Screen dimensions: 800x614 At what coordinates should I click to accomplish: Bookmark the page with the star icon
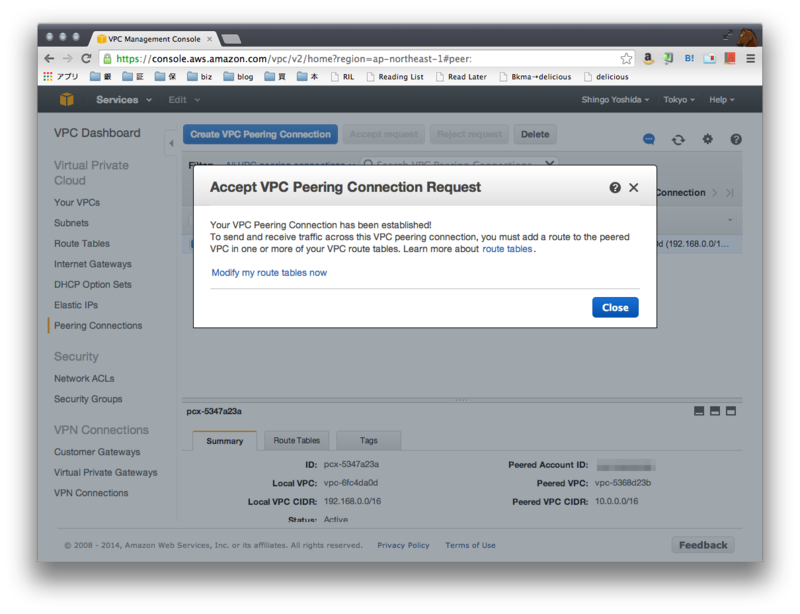tap(626, 59)
